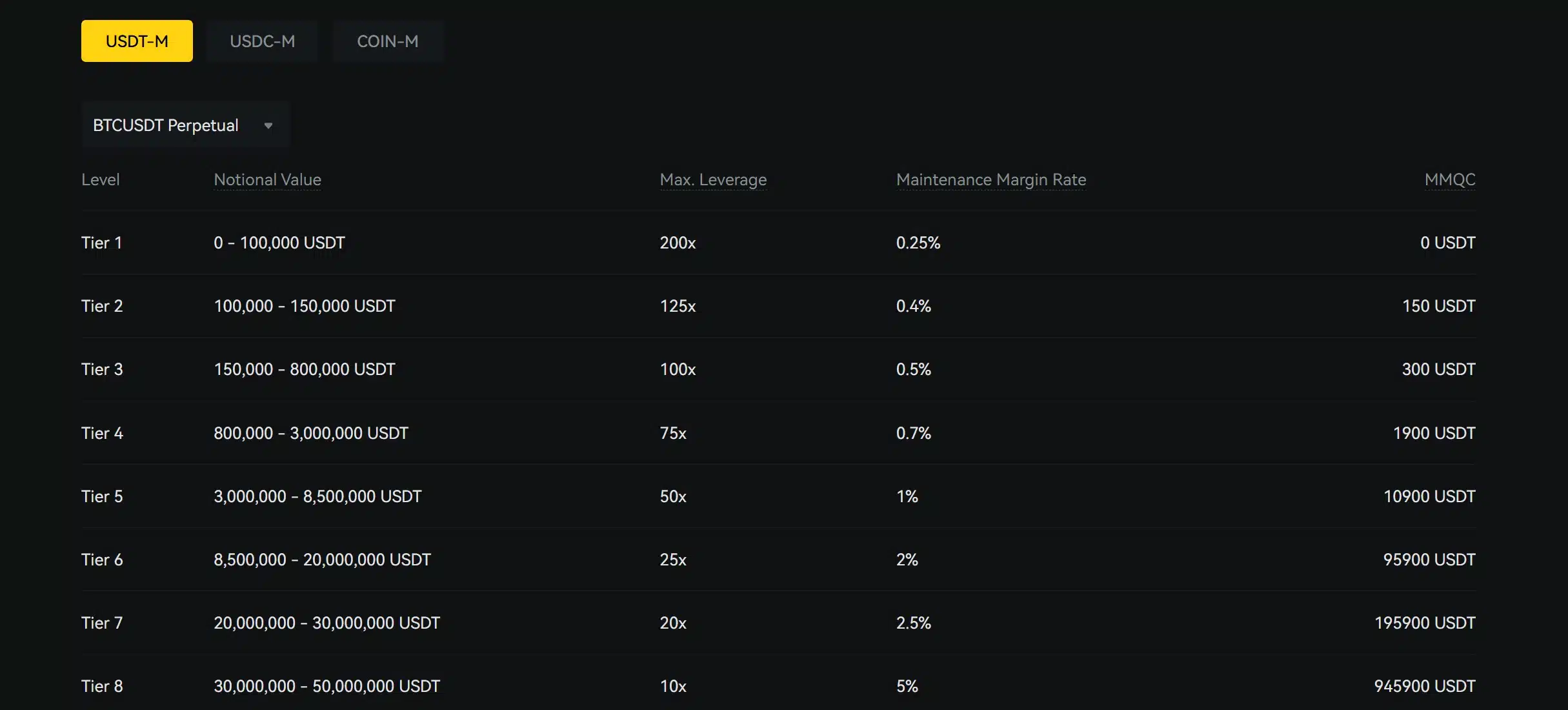Click the Level column header
Viewport: 1568px width, 710px height.
(x=101, y=179)
